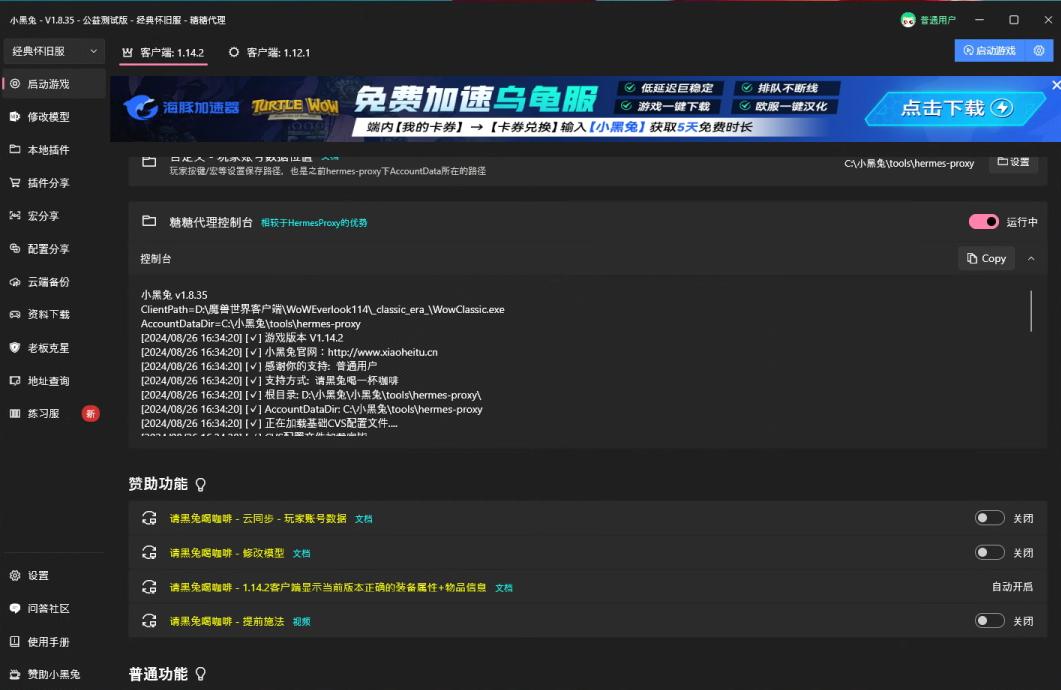Click the 云端备份 cloud icon
Viewport: 1061px width, 690px height.
tap(15, 282)
